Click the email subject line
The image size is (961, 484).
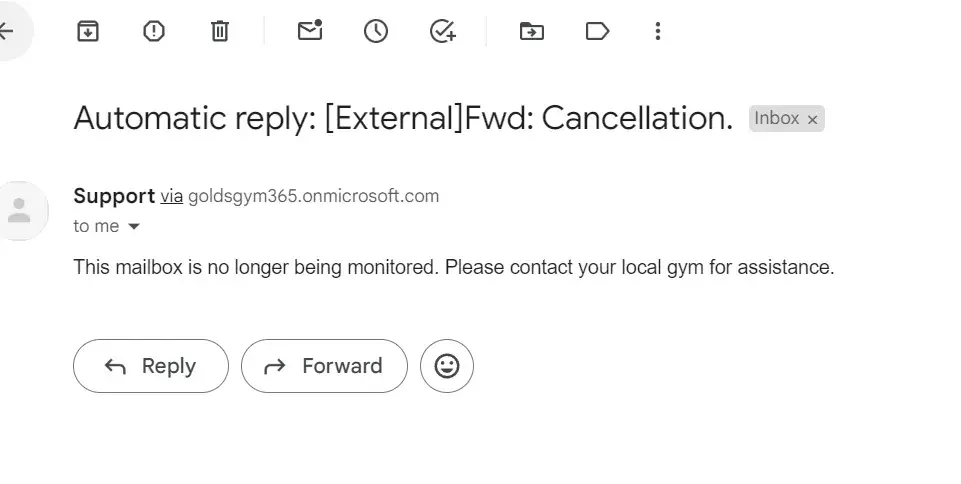tap(403, 119)
